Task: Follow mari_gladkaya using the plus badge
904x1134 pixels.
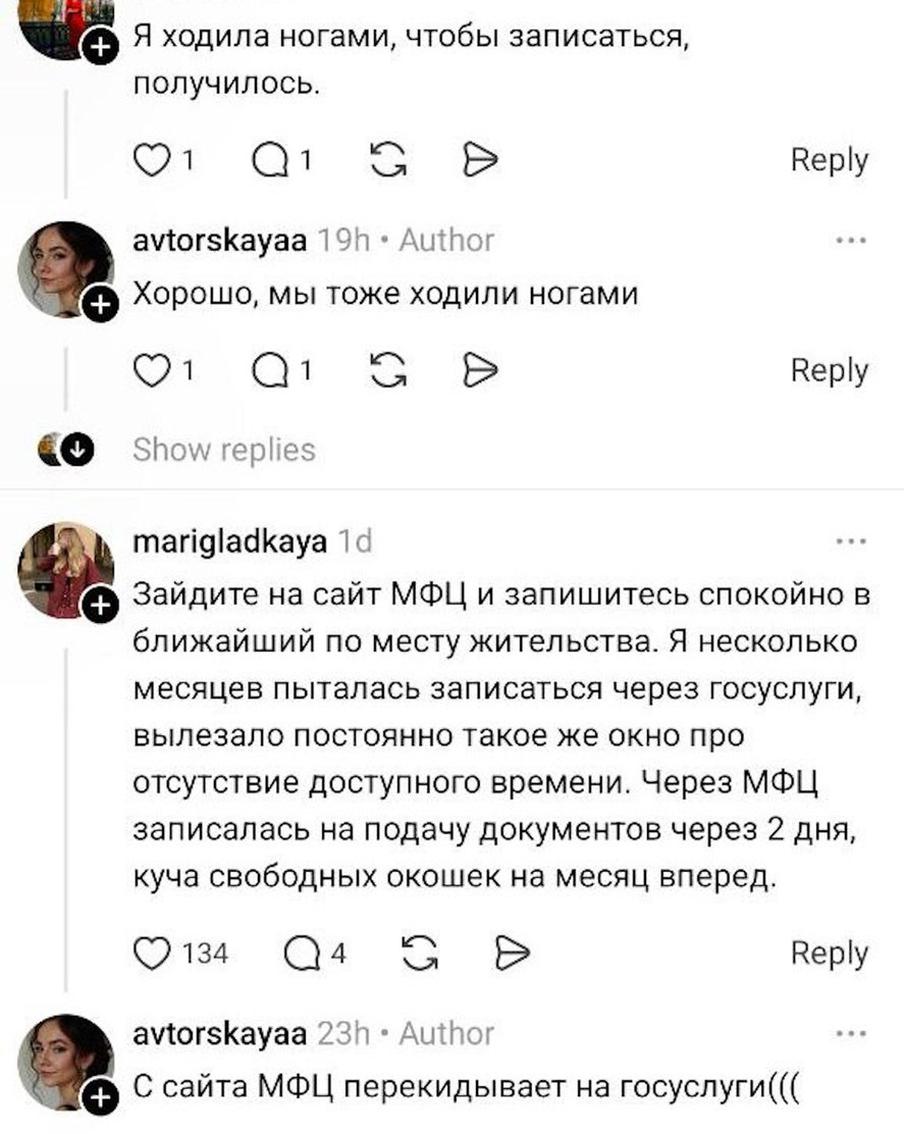Action: (99, 605)
